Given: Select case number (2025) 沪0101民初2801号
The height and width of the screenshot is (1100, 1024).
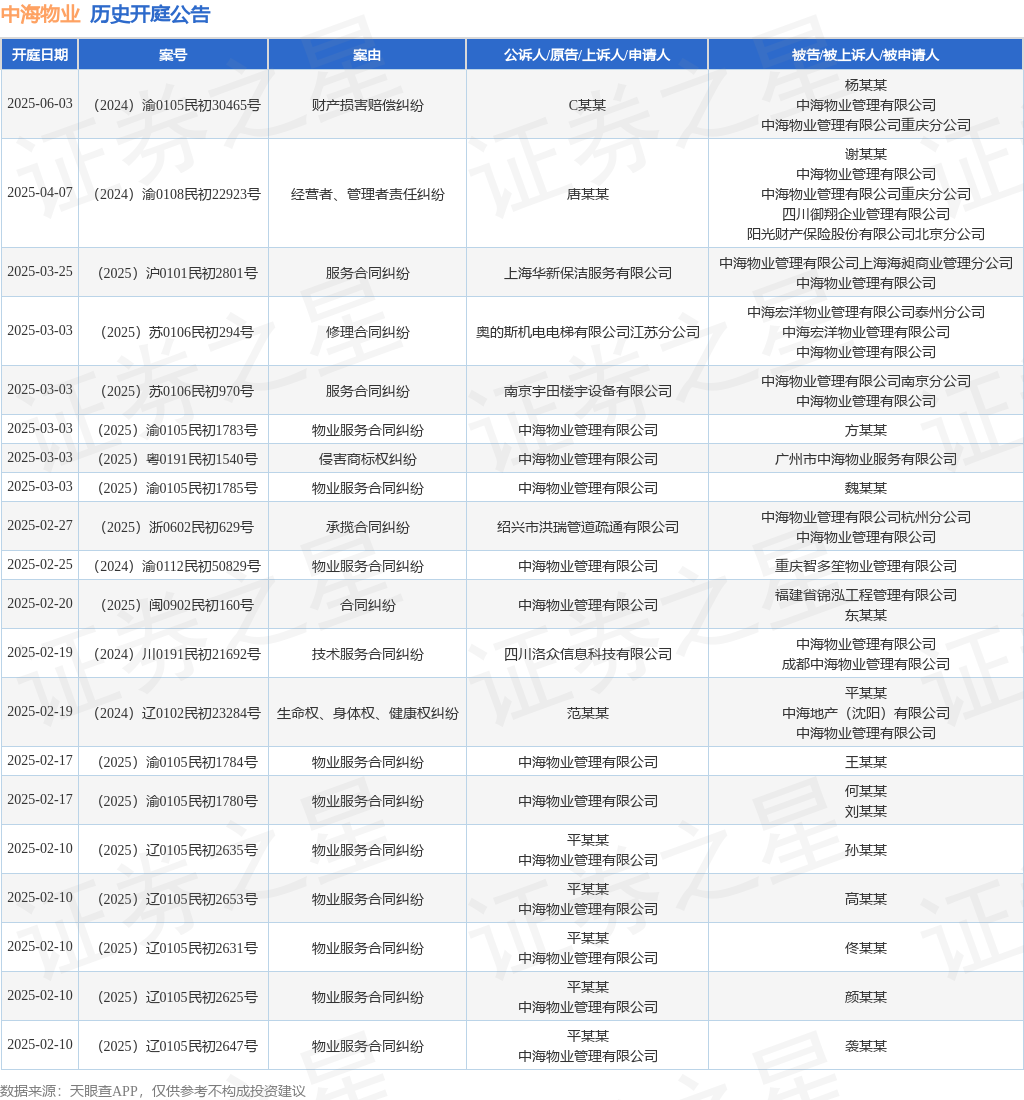Looking at the screenshot, I should coord(177,273).
